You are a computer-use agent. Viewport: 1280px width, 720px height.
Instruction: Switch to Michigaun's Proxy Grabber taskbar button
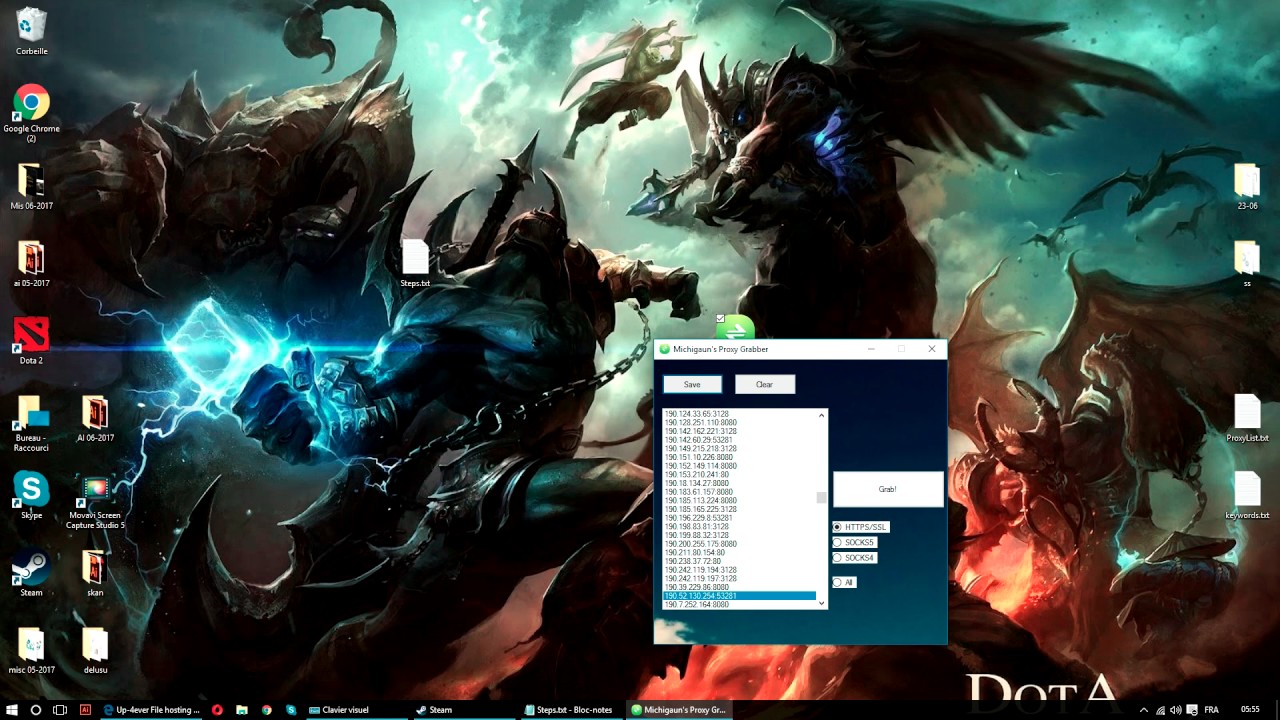point(679,710)
